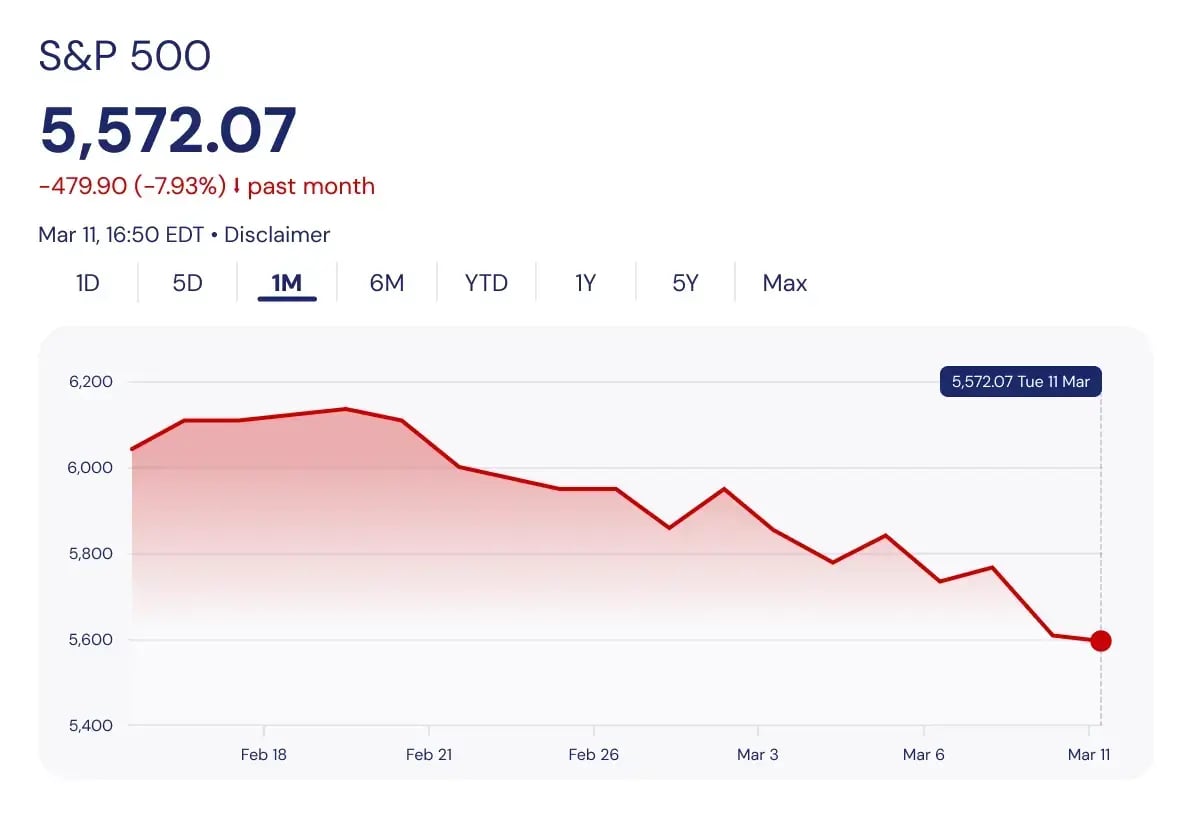
Task: Switch to the 1Y time range
Action: [585, 283]
